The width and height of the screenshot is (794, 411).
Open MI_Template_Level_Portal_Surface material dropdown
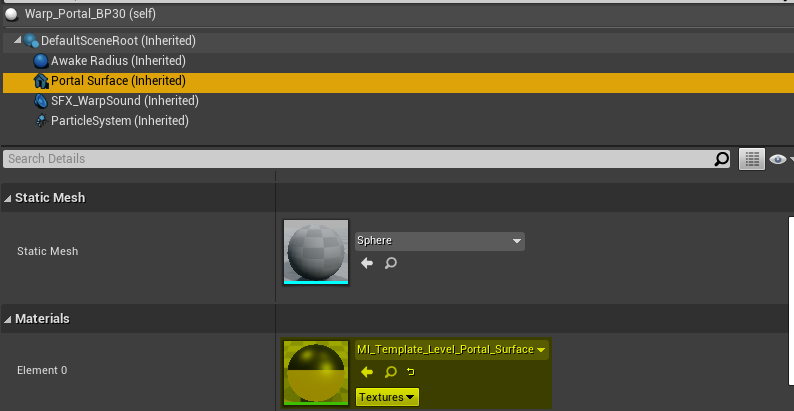451,350
